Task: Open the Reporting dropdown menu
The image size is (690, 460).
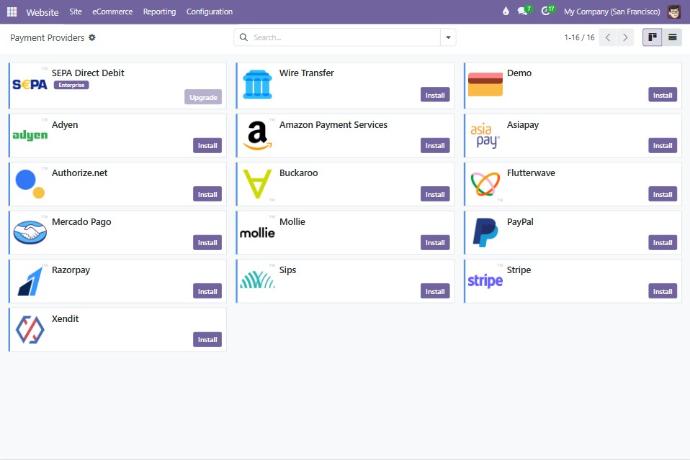Action: pos(159,12)
